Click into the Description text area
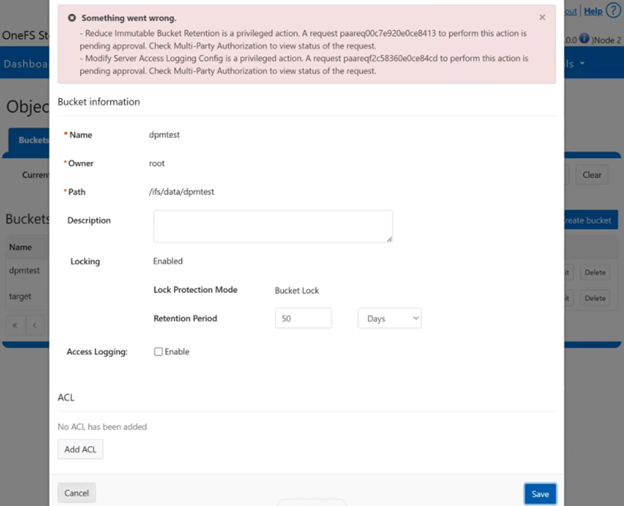Screen dimensions: 624x506 point(272,226)
